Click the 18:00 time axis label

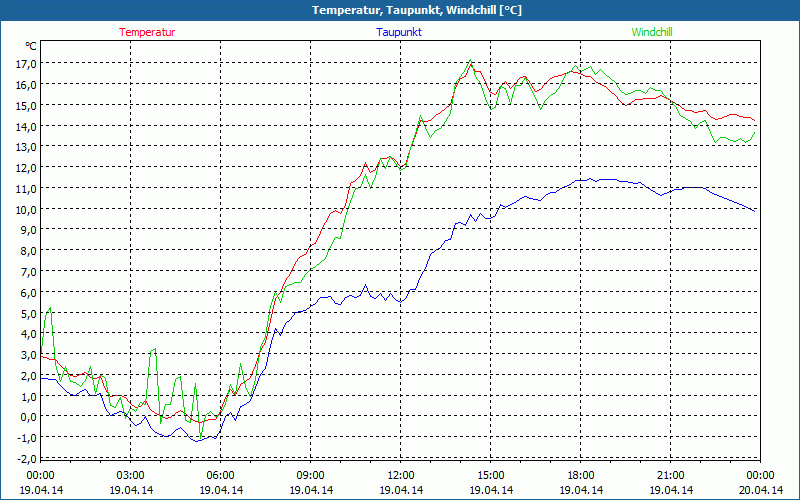pos(581,476)
